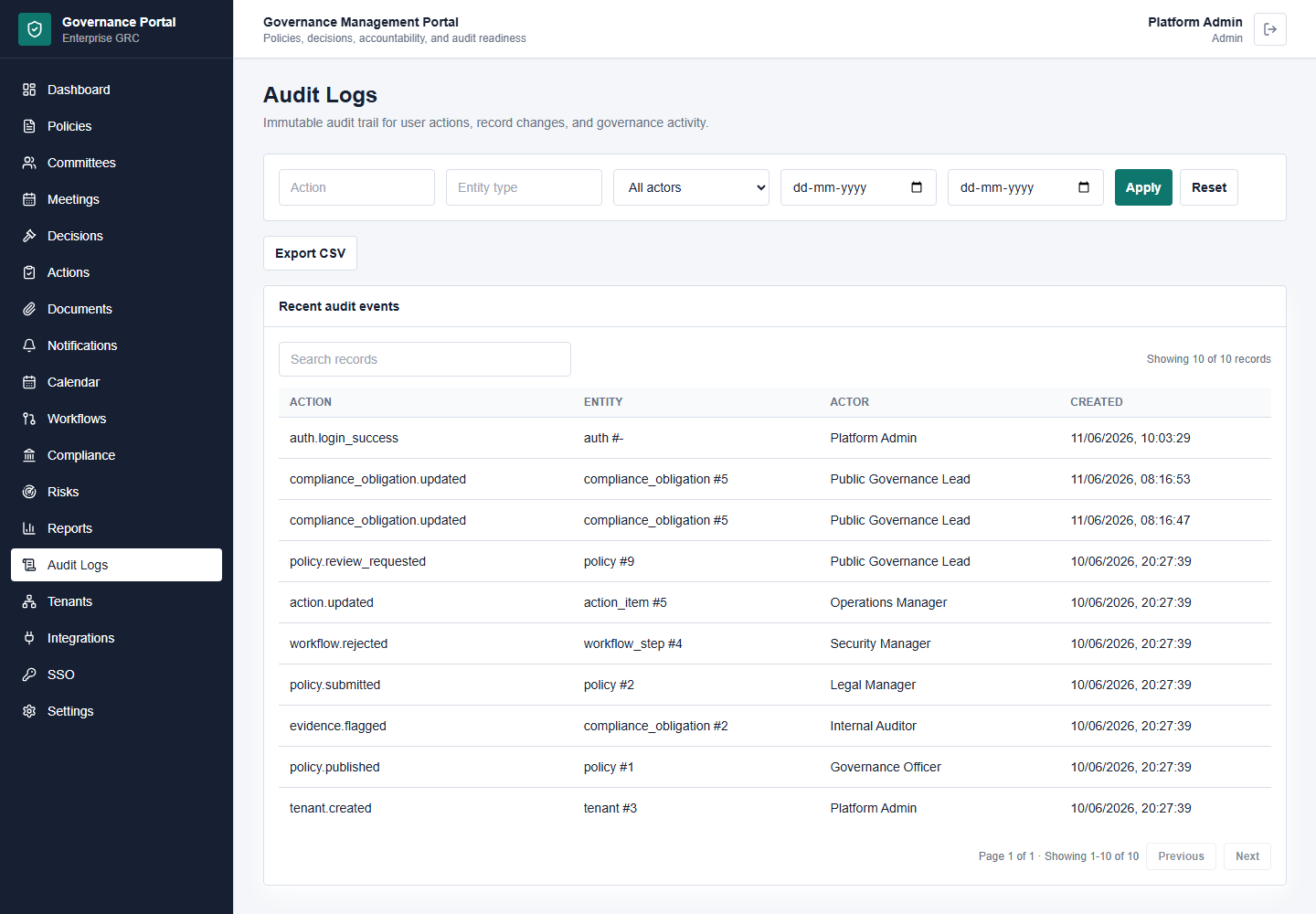1316x914 pixels.
Task: Click the Notifications bell icon
Action: [29, 345]
